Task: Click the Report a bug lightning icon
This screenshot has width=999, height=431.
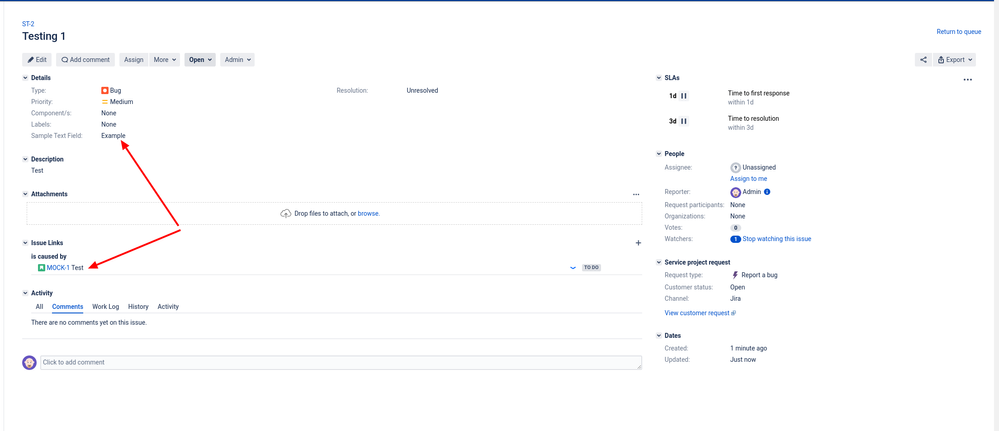Action: (735, 275)
